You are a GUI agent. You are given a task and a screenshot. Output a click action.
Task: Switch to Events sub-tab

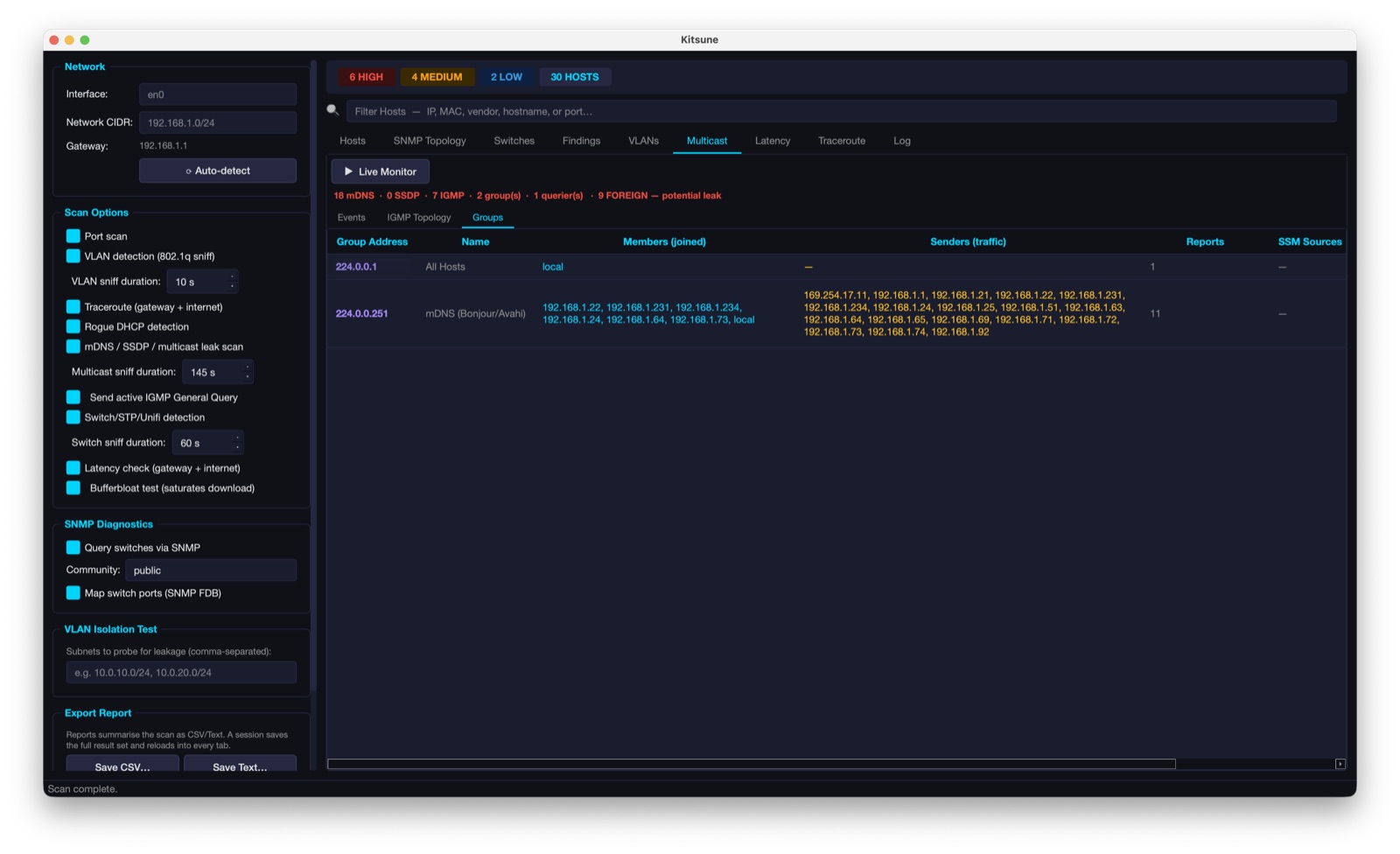tap(351, 218)
